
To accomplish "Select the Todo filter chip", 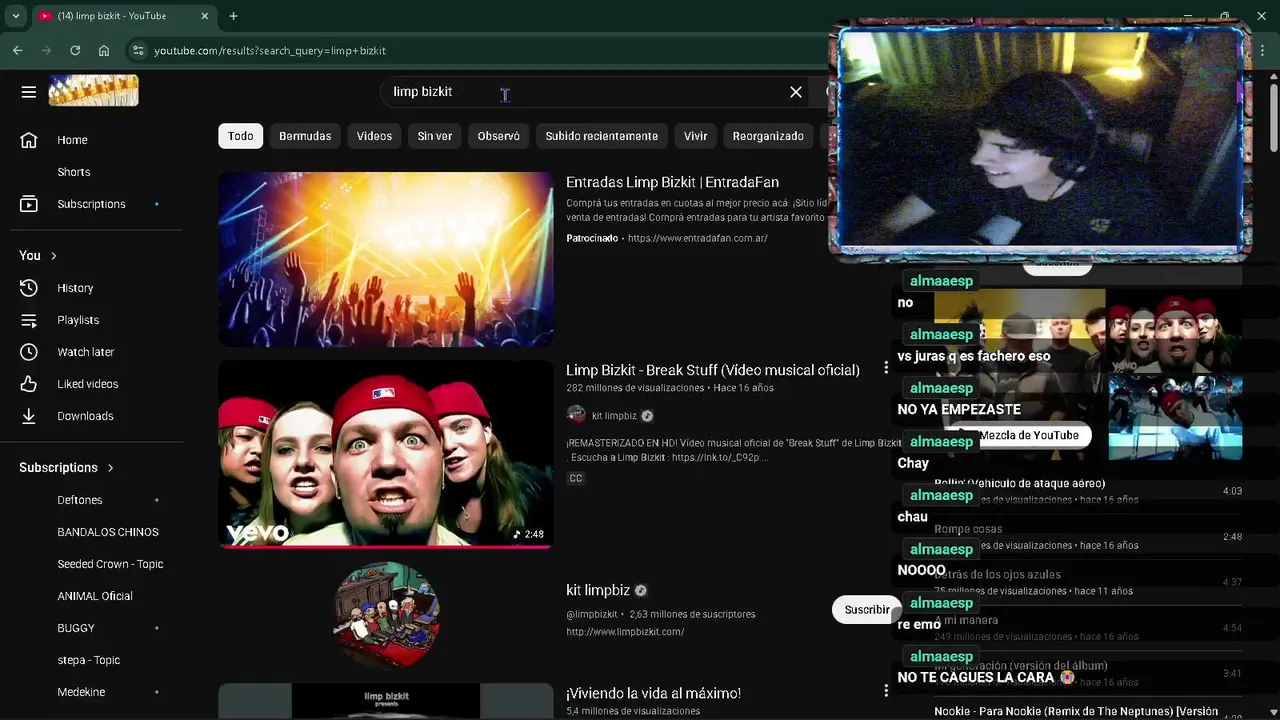I will click(x=241, y=136).
